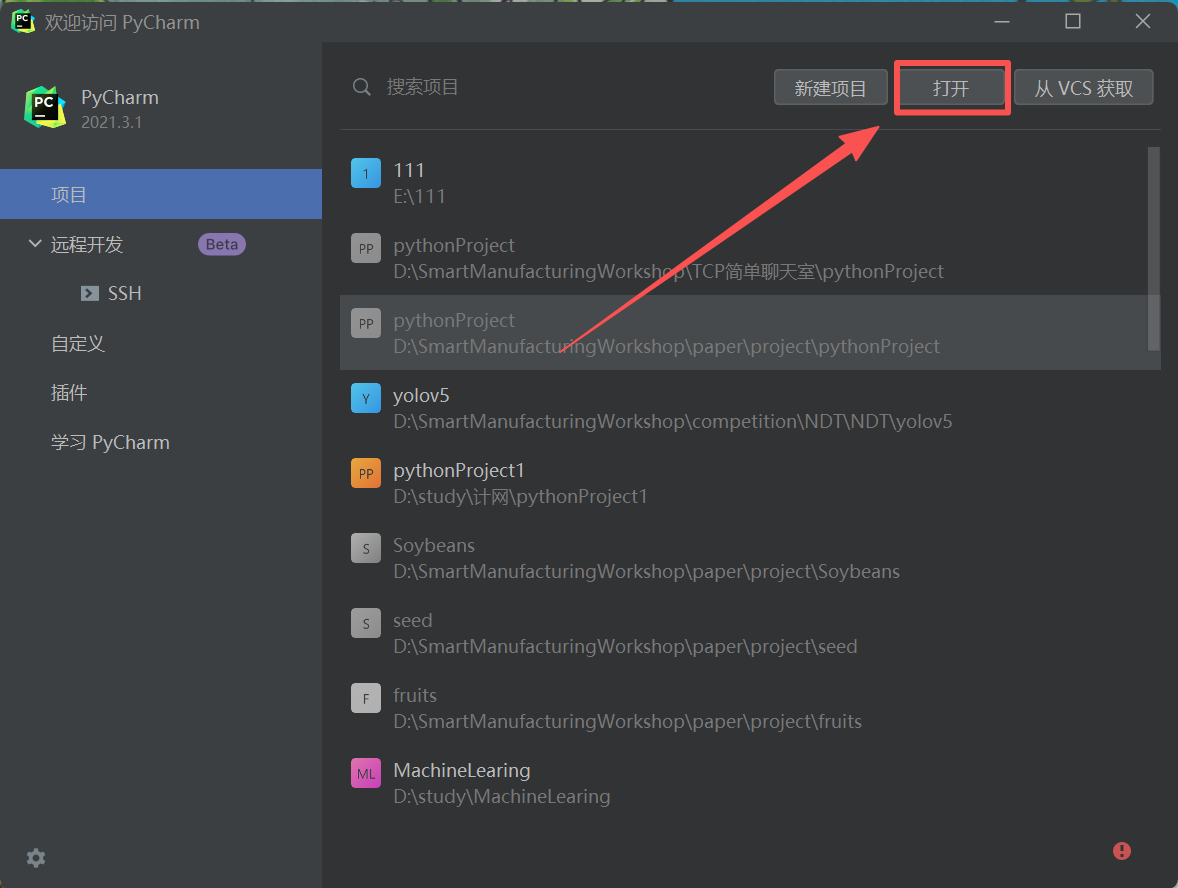Viewport: 1178px width, 888px height.
Task: Click the SSH terminal icon
Action: [90, 293]
